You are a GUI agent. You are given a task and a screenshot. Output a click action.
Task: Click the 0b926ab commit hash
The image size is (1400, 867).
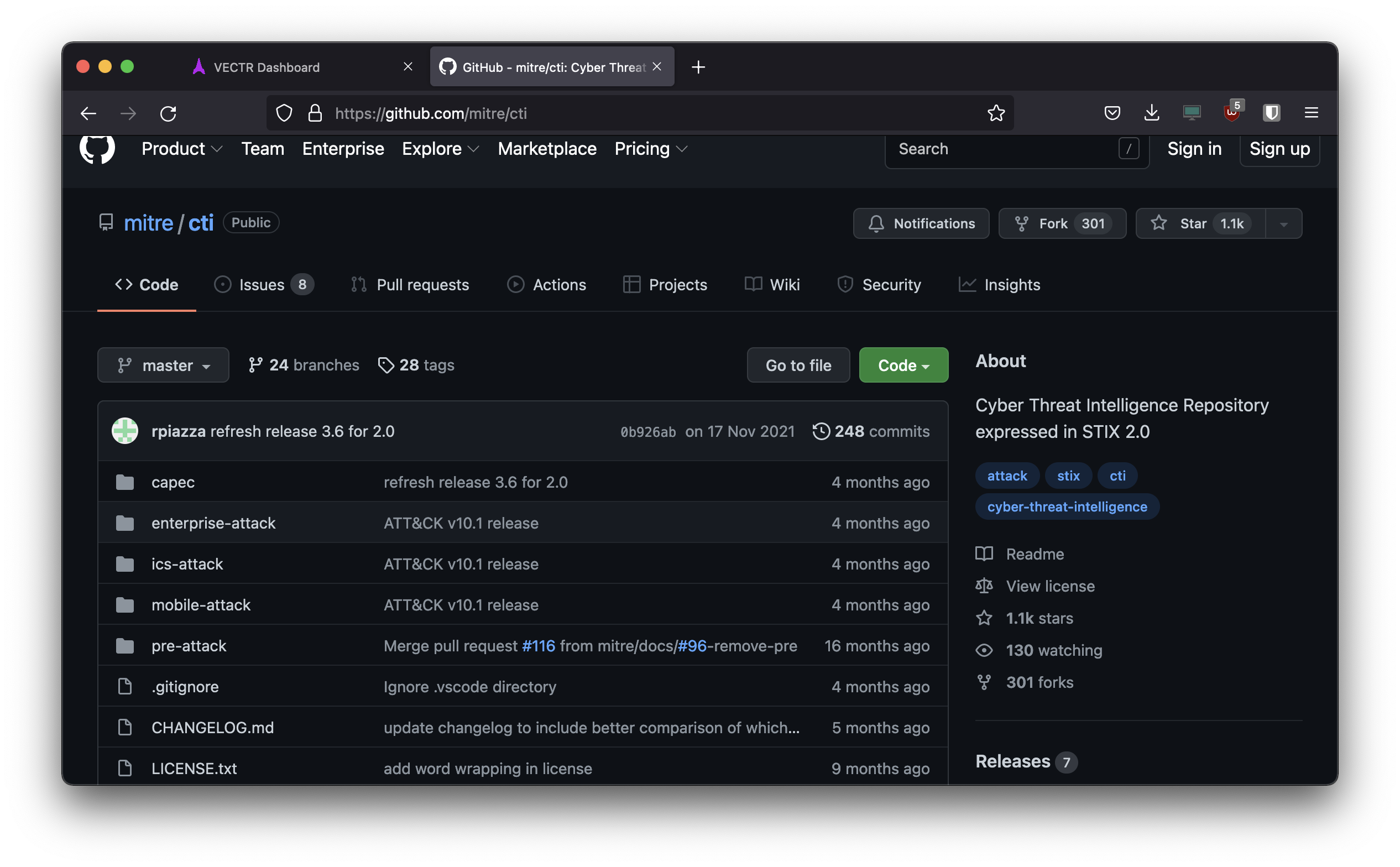click(x=648, y=432)
